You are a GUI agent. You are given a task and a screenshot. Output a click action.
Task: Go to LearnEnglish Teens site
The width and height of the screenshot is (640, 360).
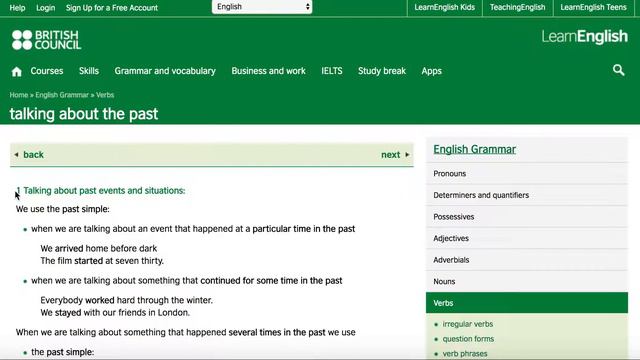pos(593,7)
